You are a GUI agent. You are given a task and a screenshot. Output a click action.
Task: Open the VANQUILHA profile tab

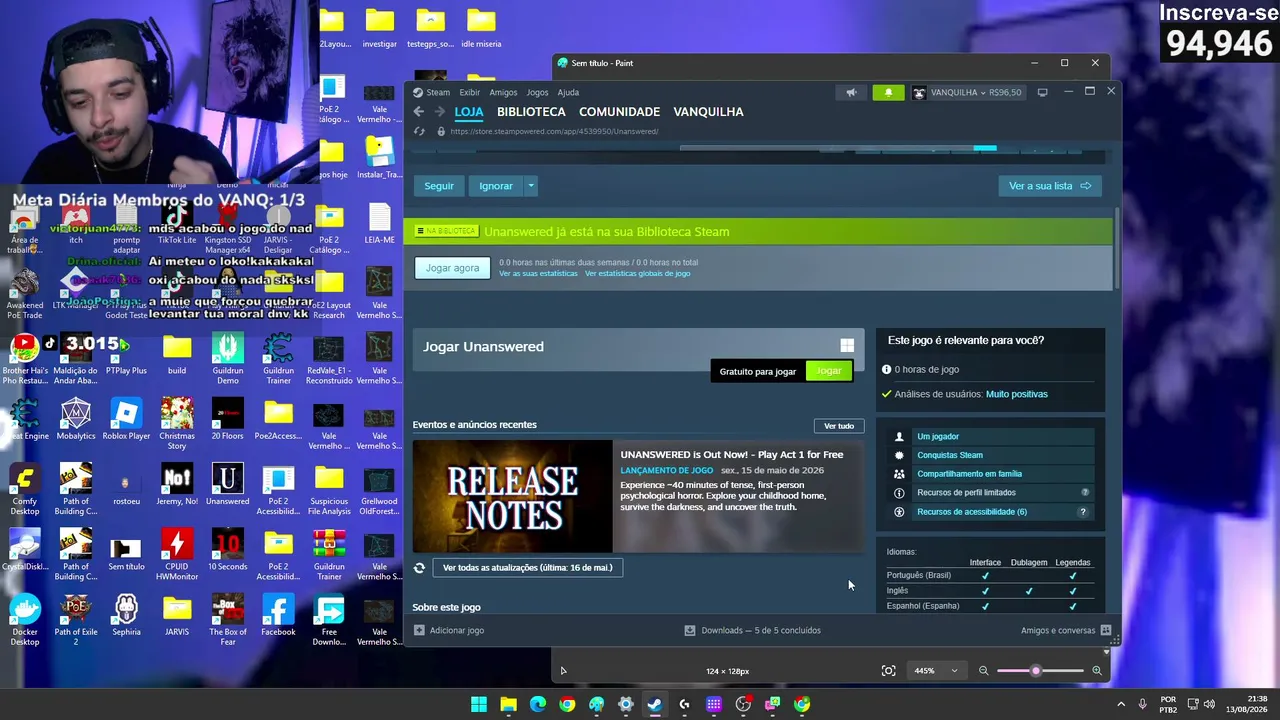[x=708, y=112]
